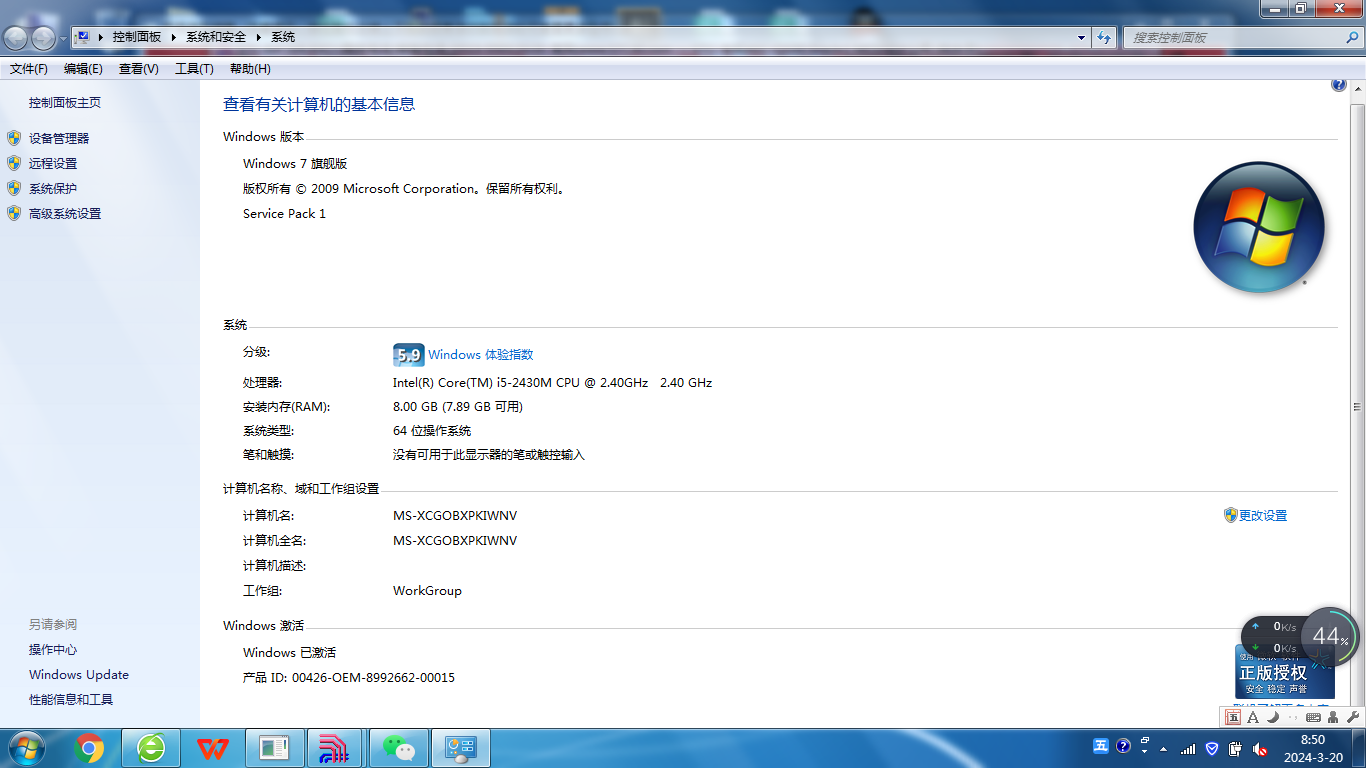Open the network signal tray icon

[1188, 748]
